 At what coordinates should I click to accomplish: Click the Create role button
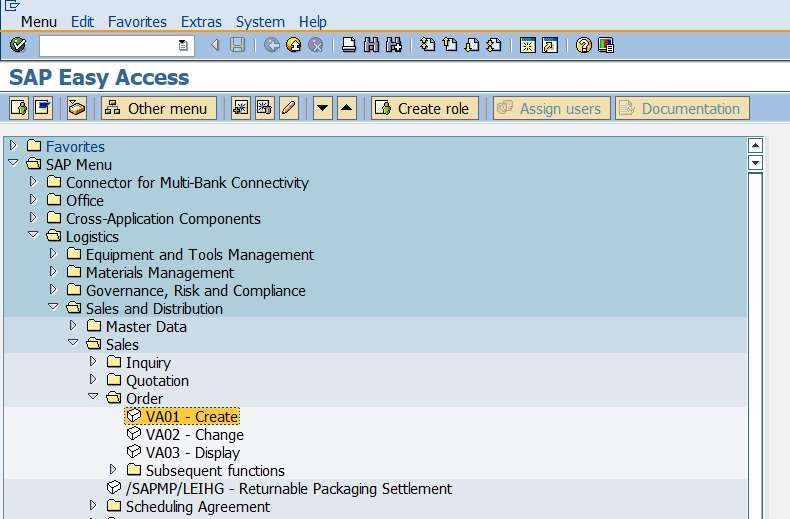425,108
